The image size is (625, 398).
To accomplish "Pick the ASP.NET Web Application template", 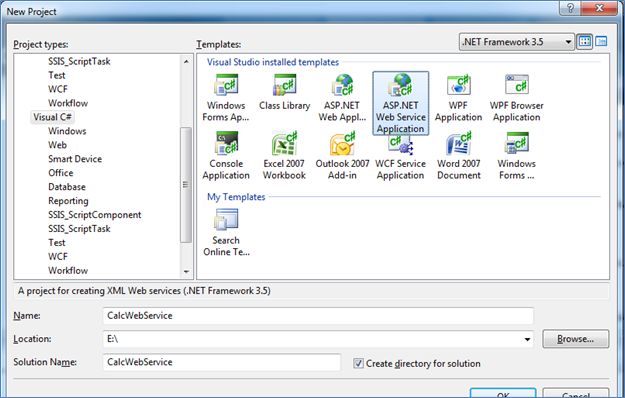I will [x=342, y=98].
